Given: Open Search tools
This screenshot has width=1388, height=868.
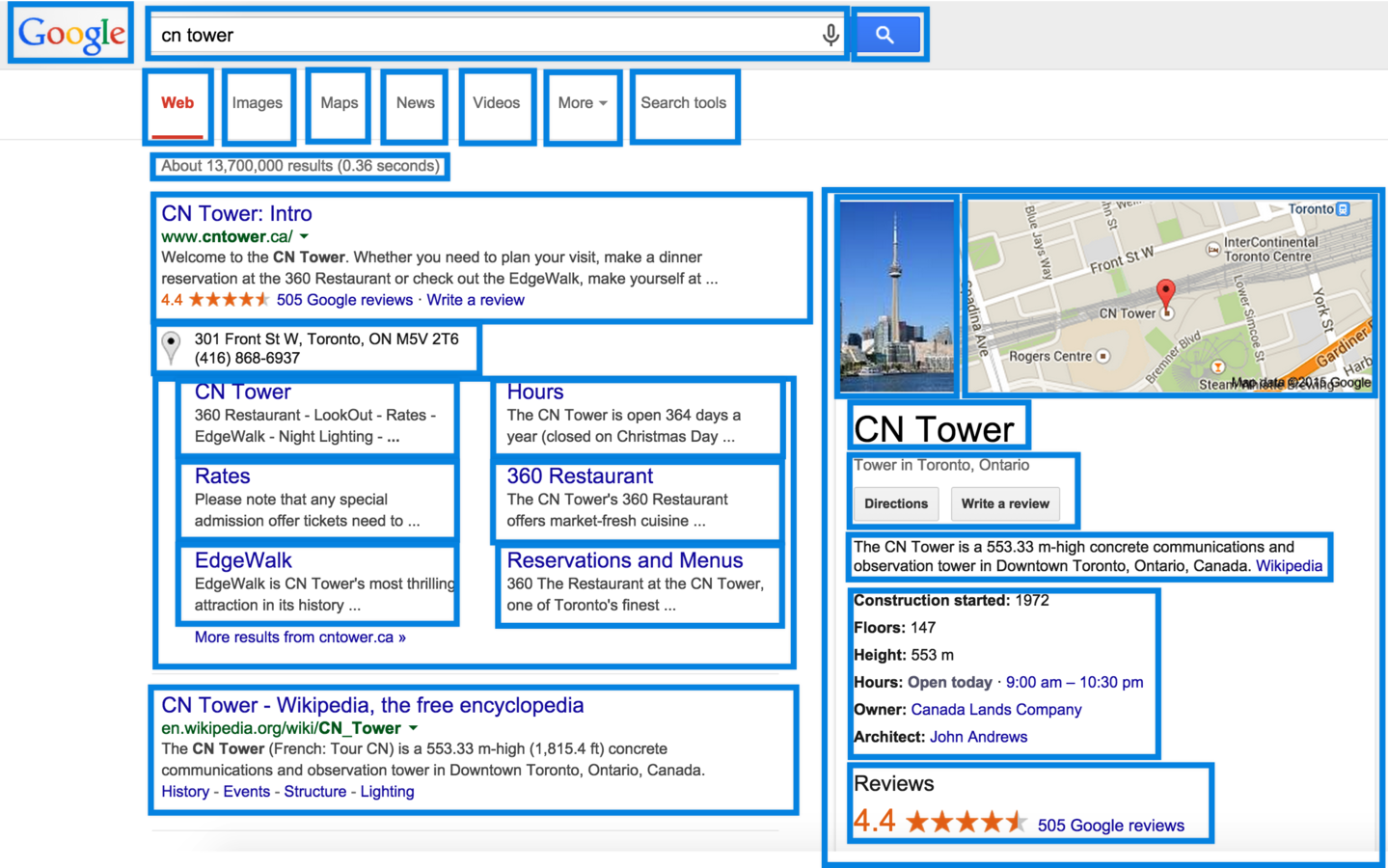Looking at the screenshot, I should coord(684,103).
